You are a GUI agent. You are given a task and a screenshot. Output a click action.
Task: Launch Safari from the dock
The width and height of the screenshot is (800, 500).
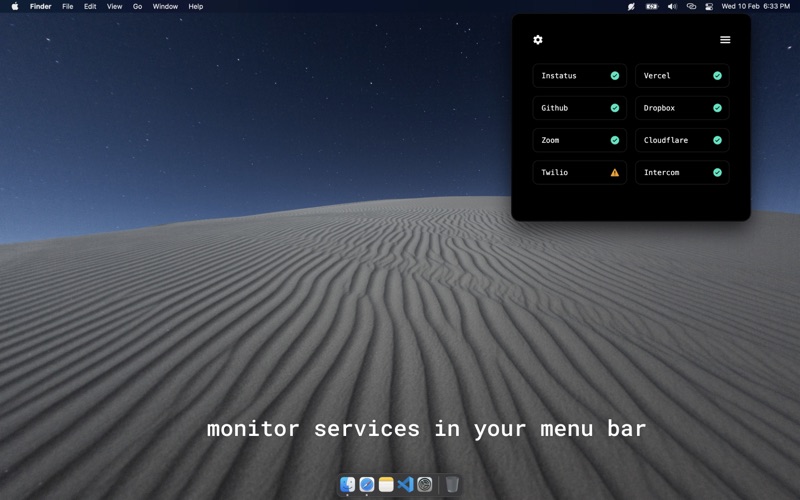coord(367,484)
